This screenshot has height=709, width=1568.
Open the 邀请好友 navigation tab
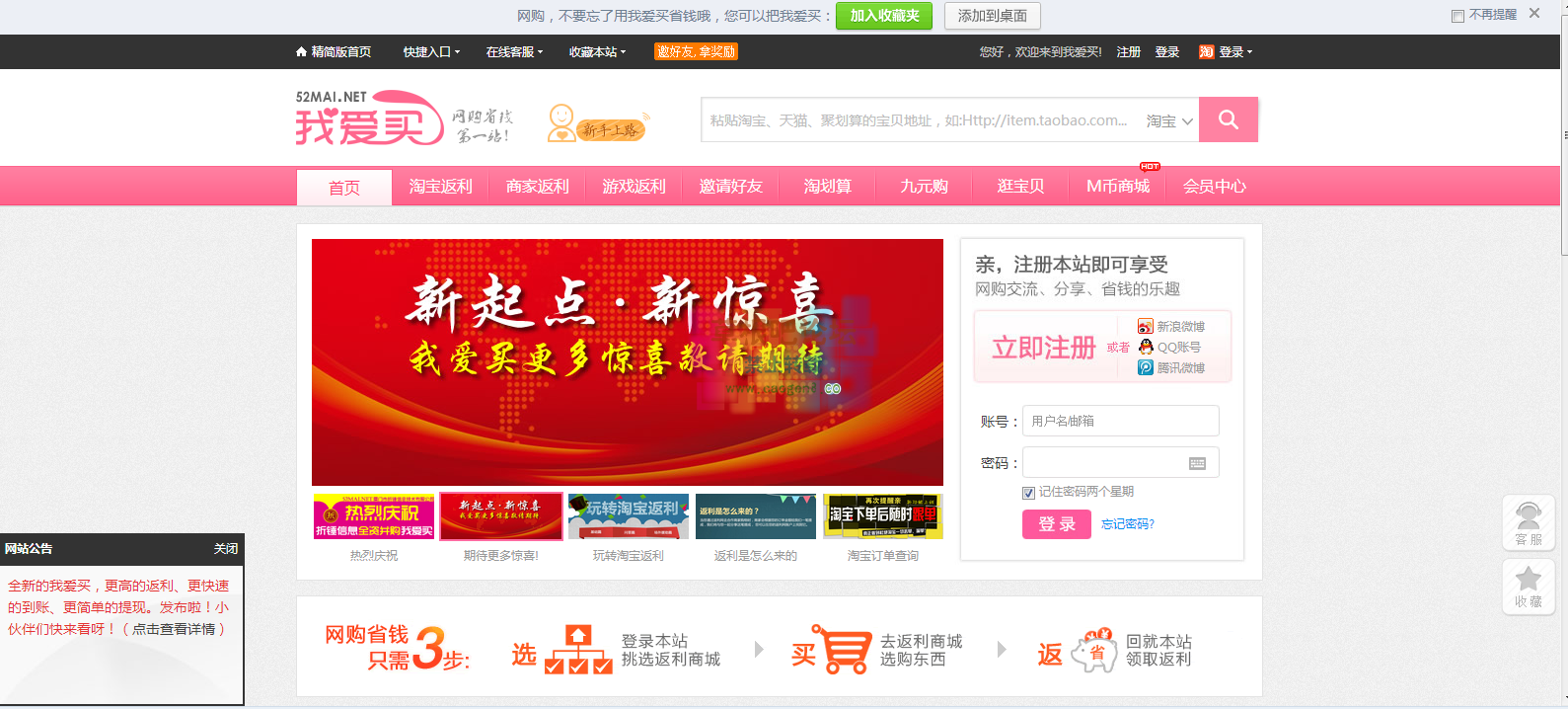[x=731, y=186]
